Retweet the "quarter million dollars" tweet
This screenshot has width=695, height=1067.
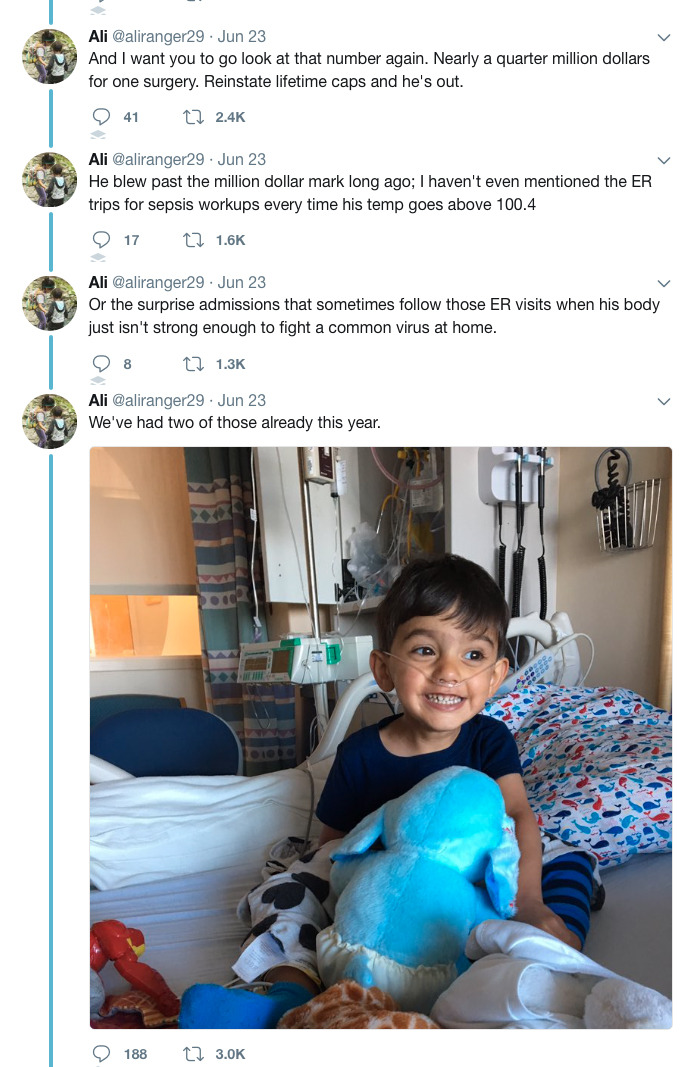tap(190, 117)
